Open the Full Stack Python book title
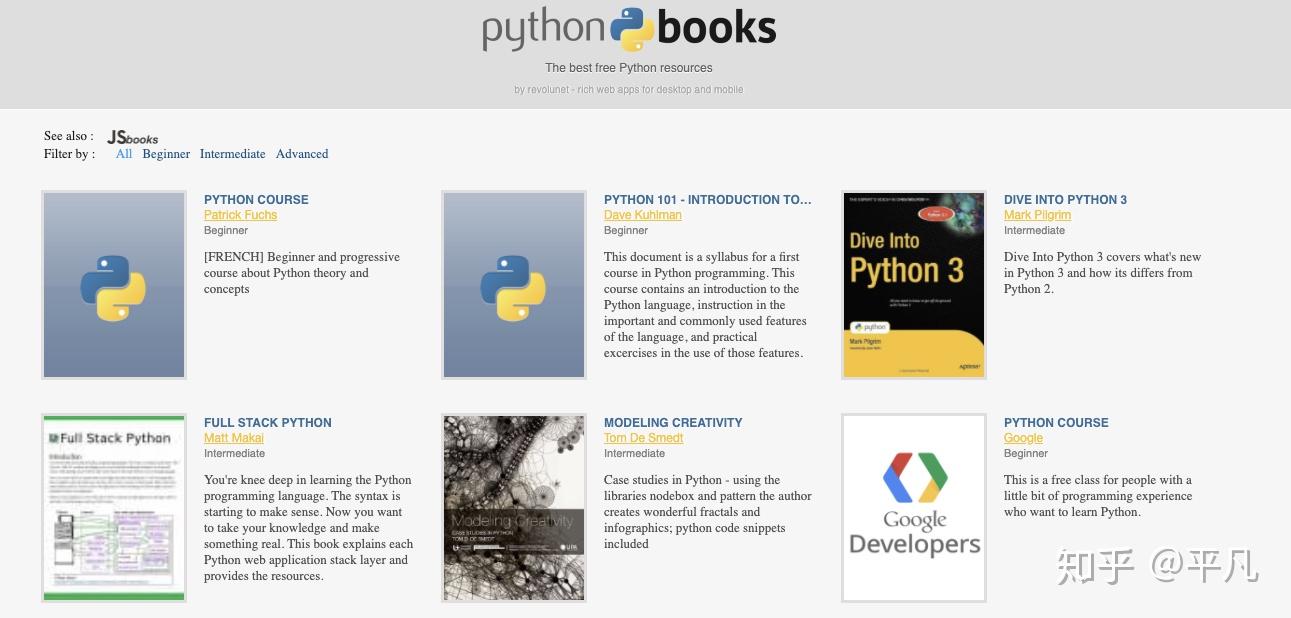The image size is (1291, 618). click(x=267, y=422)
